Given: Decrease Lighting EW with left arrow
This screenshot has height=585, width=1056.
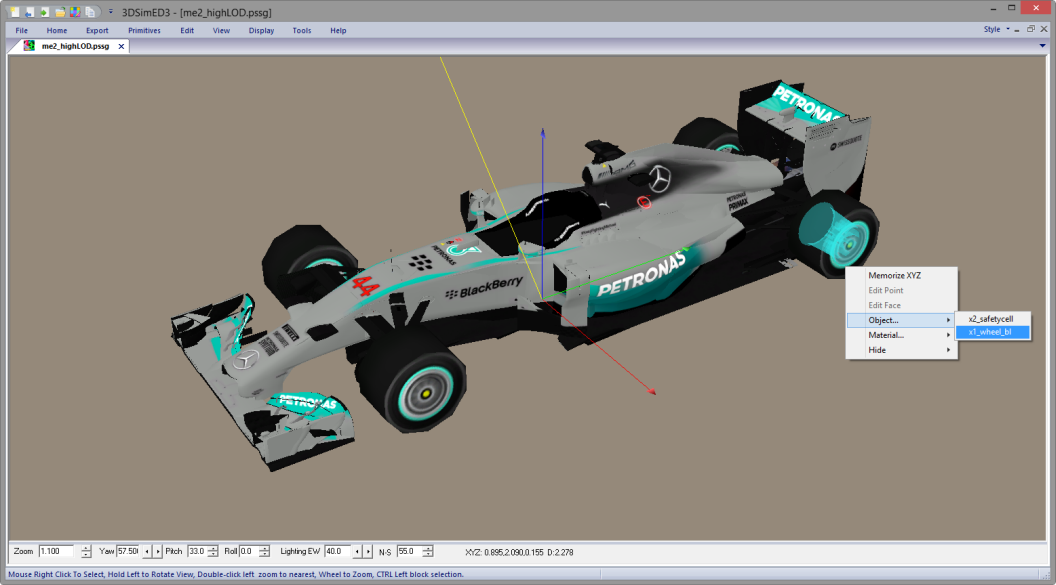Looking at the screenshot, I should point(357,551).
